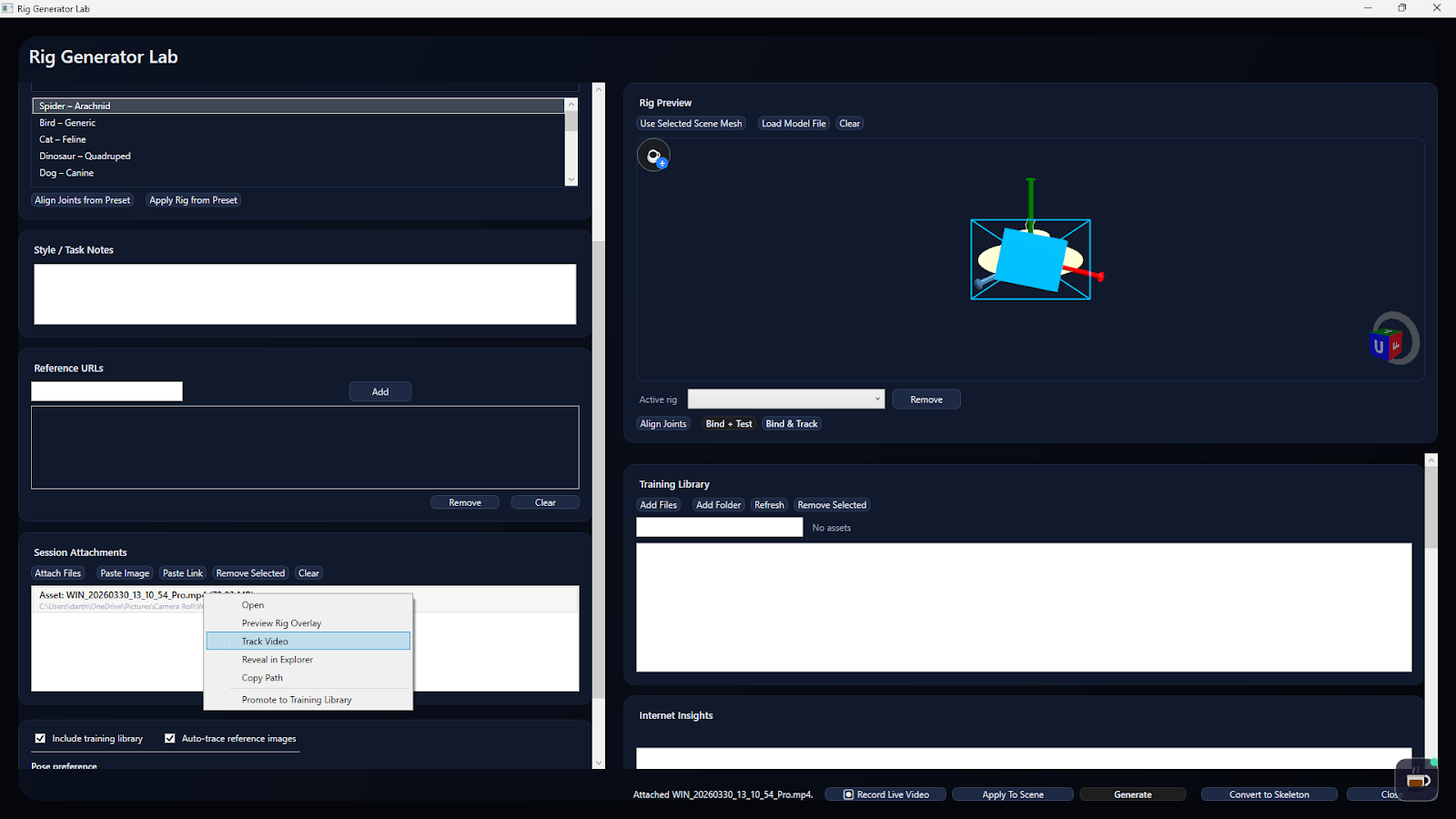
Task: Click the coffee cup icon at bottom right
Action: pyautogui.click(x=1416, y=779)
